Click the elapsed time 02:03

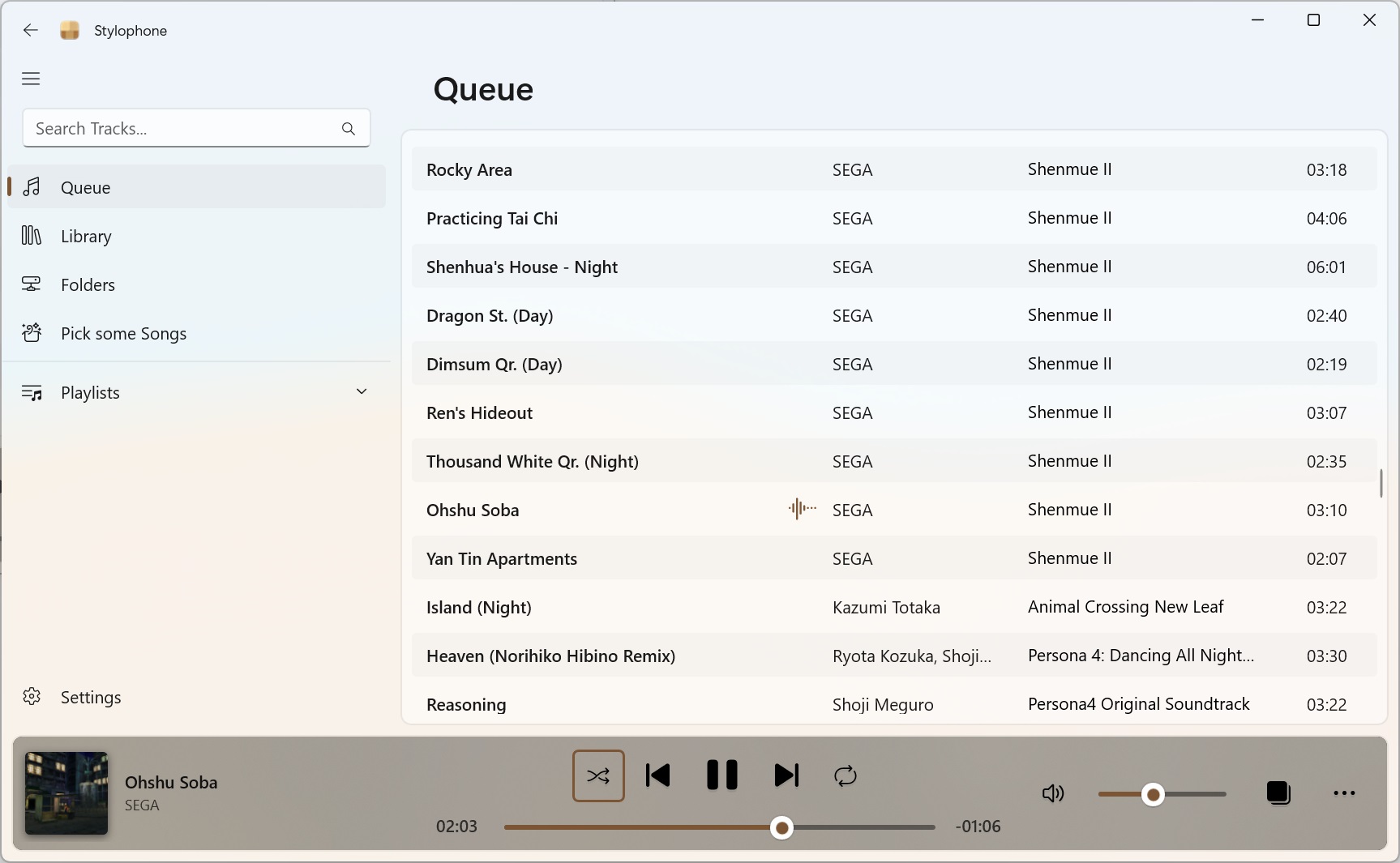(456, 827)
